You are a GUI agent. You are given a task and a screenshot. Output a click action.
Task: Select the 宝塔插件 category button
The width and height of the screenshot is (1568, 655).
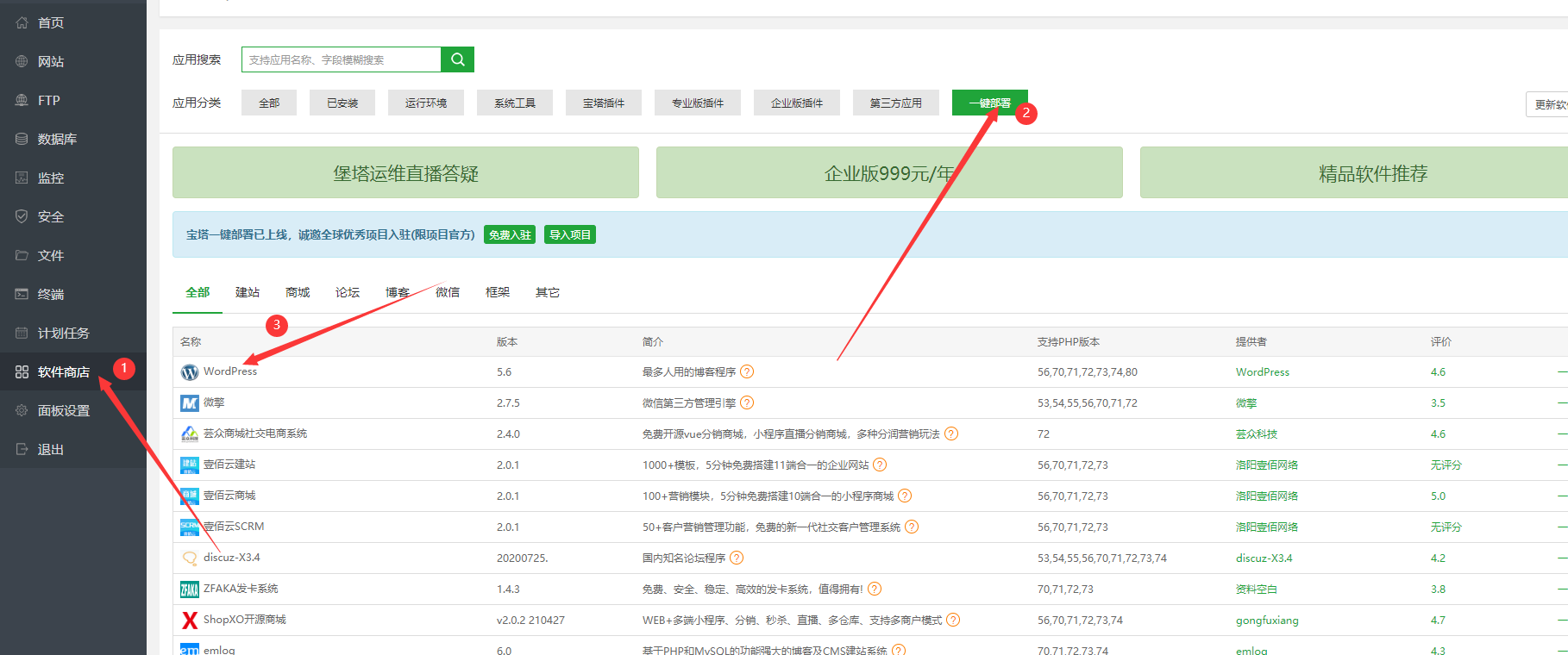[x=604, y=103]
